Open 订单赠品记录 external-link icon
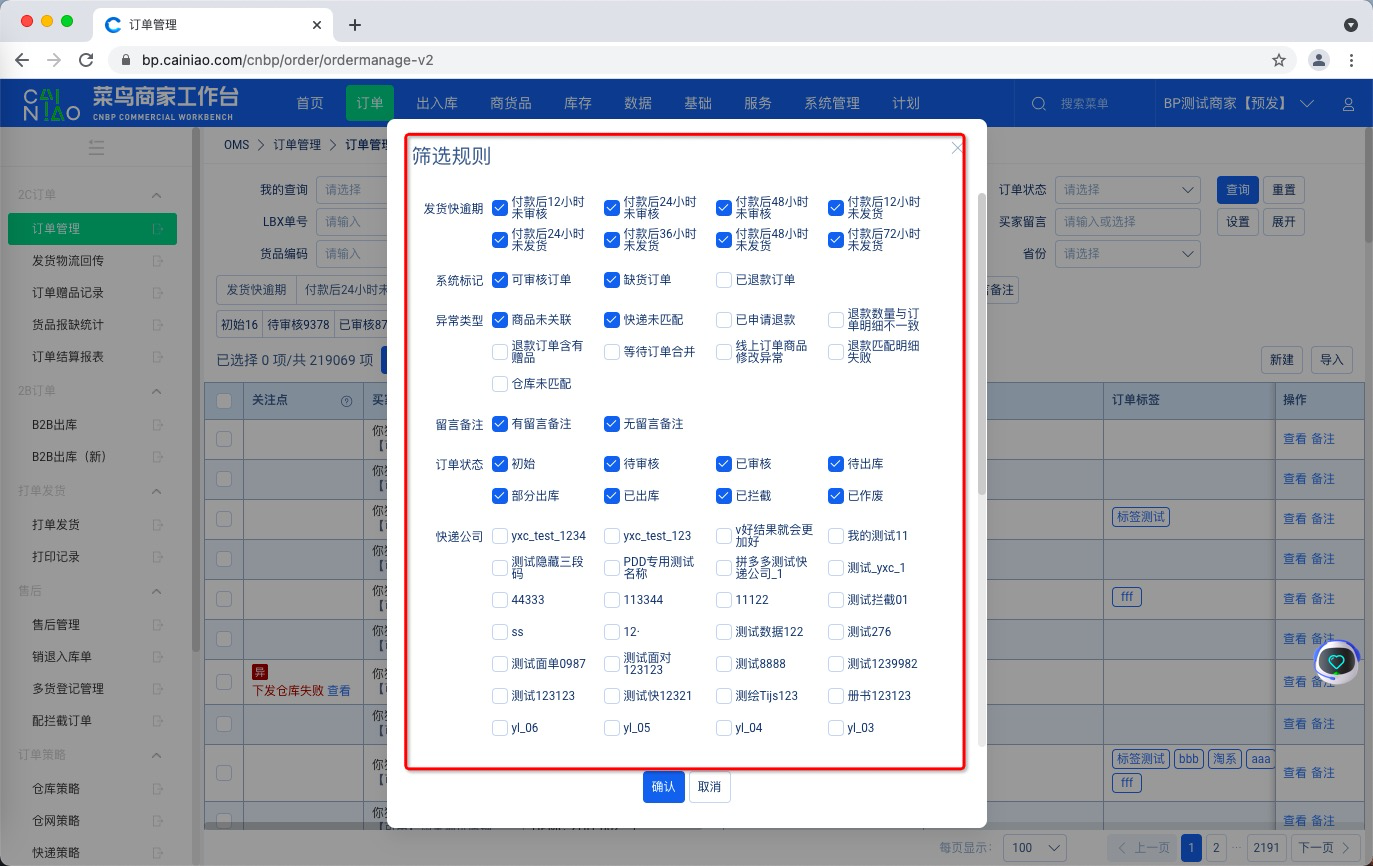1373x866 pixels. click(157, 293)
